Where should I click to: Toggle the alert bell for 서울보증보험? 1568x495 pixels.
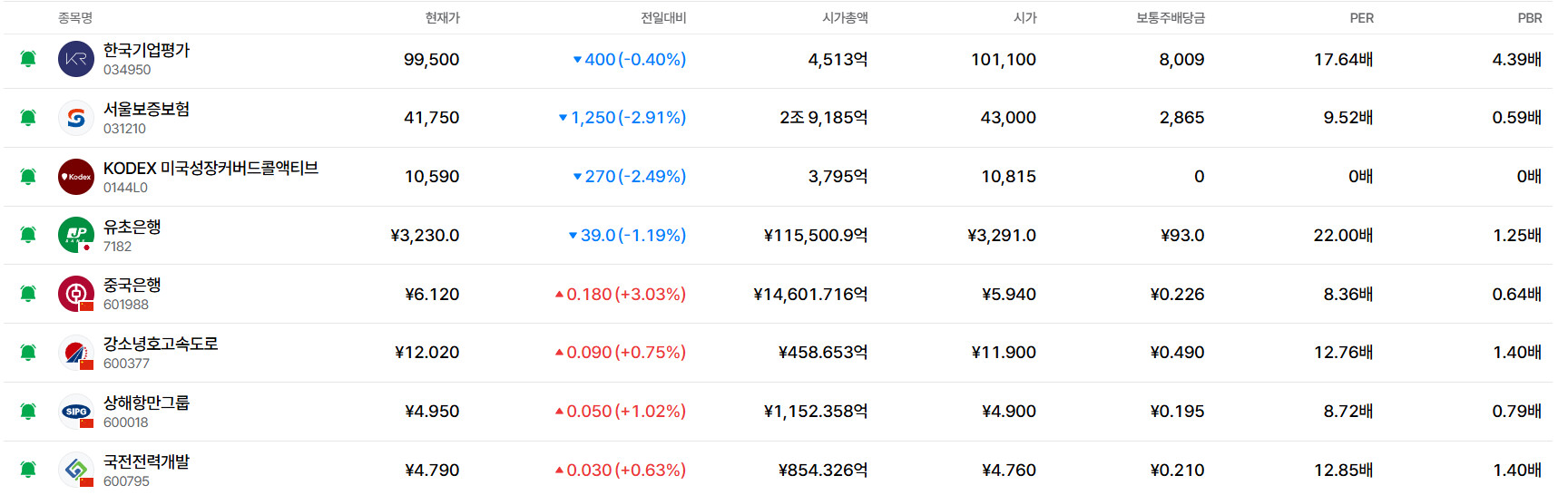point(28,118)
